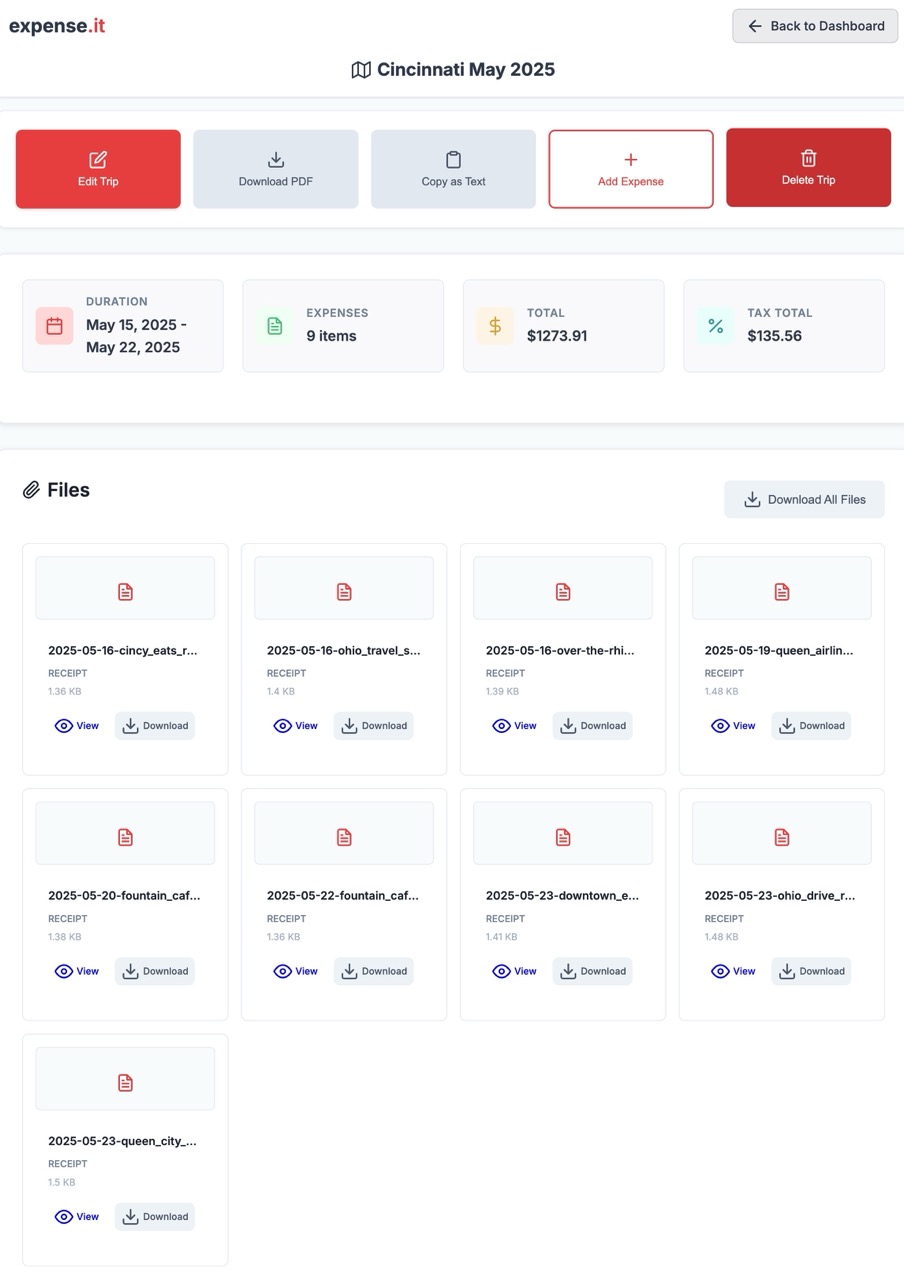904x1280 pixels.
Task: Click the '9 items' expenses count
Action: pos(331,336)
